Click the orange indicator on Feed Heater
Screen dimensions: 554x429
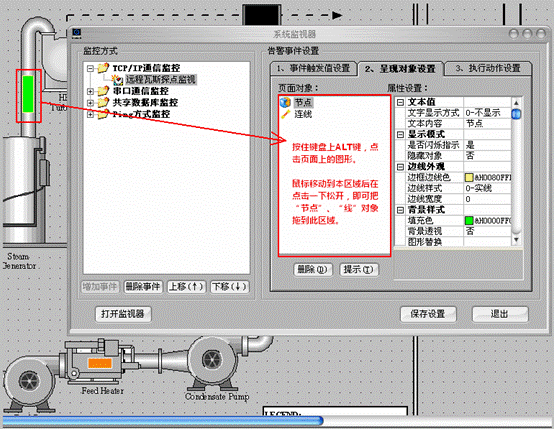(x=100, y=363)
